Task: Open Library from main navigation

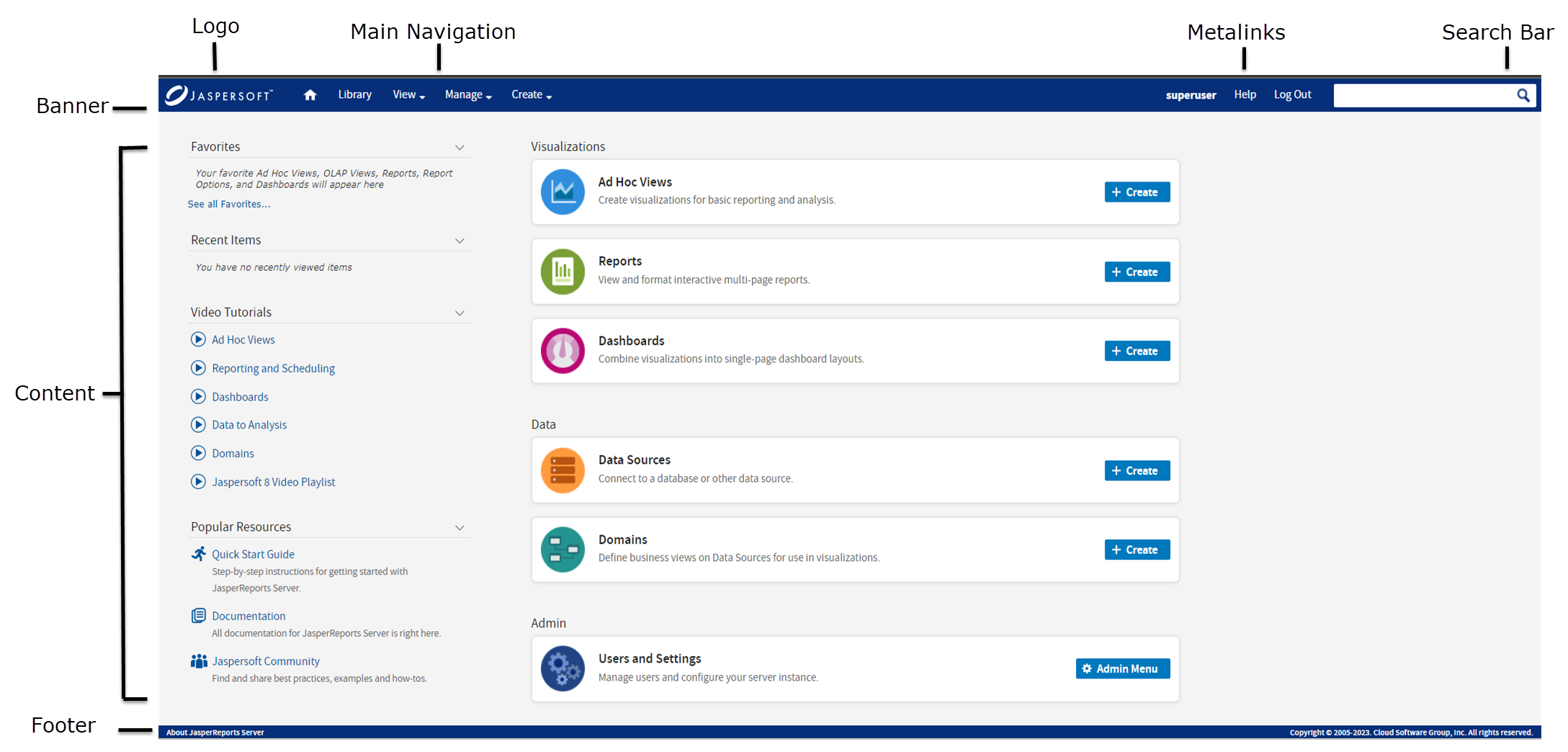Action: pos(355,94)
